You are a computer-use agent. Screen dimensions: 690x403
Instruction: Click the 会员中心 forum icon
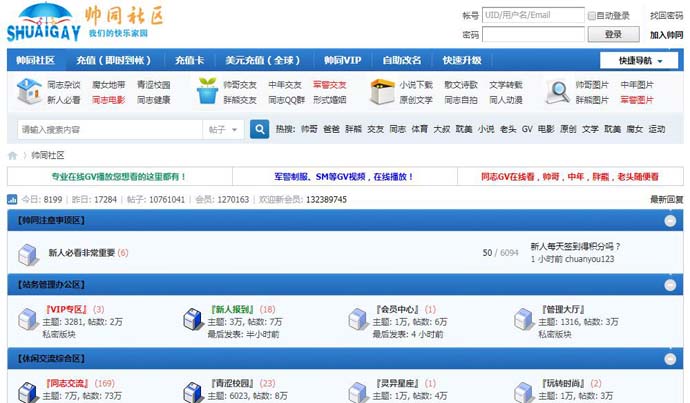[x=359, y=321]
